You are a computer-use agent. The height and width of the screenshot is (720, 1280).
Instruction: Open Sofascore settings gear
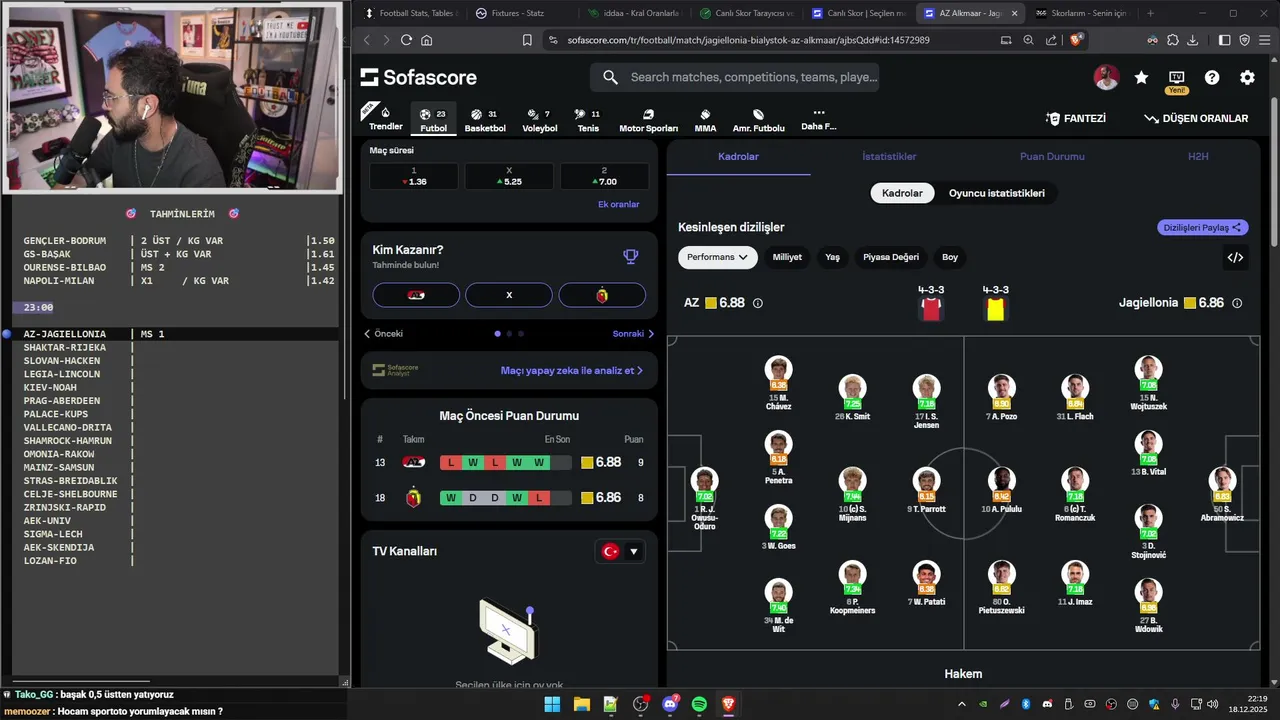click(x=1247, y=78)
